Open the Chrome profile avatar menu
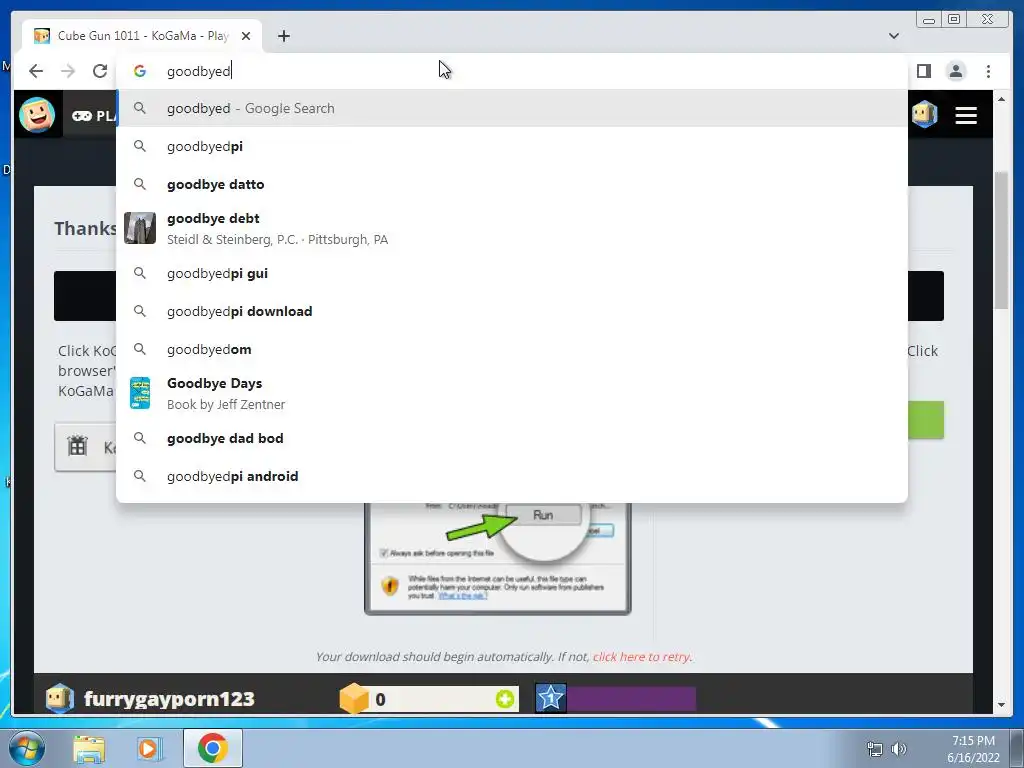Viewport: 1024px width, 768px height. tap(955, 71)
